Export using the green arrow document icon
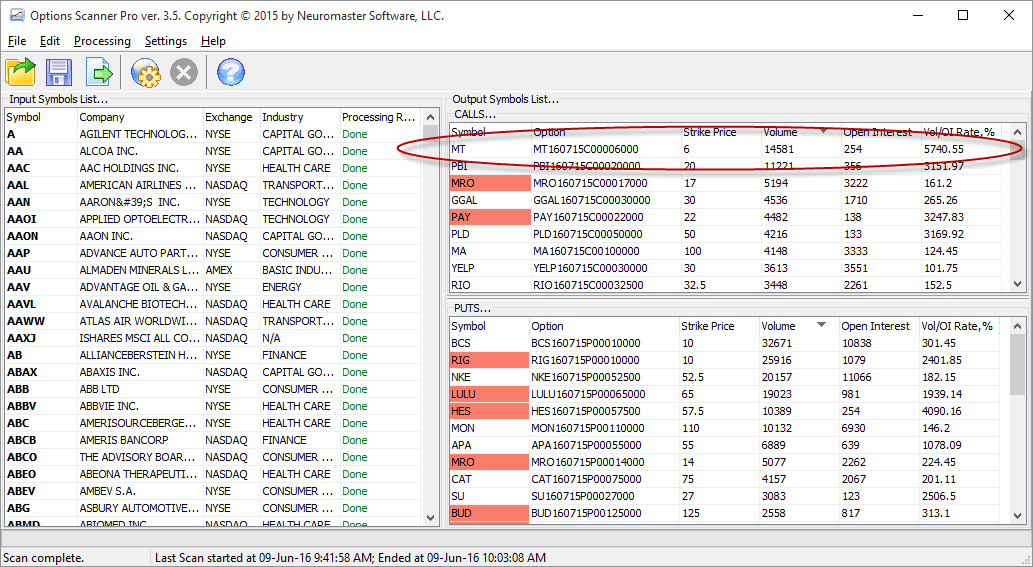This screenshot has width=1033, height=567. pos(99,72)
